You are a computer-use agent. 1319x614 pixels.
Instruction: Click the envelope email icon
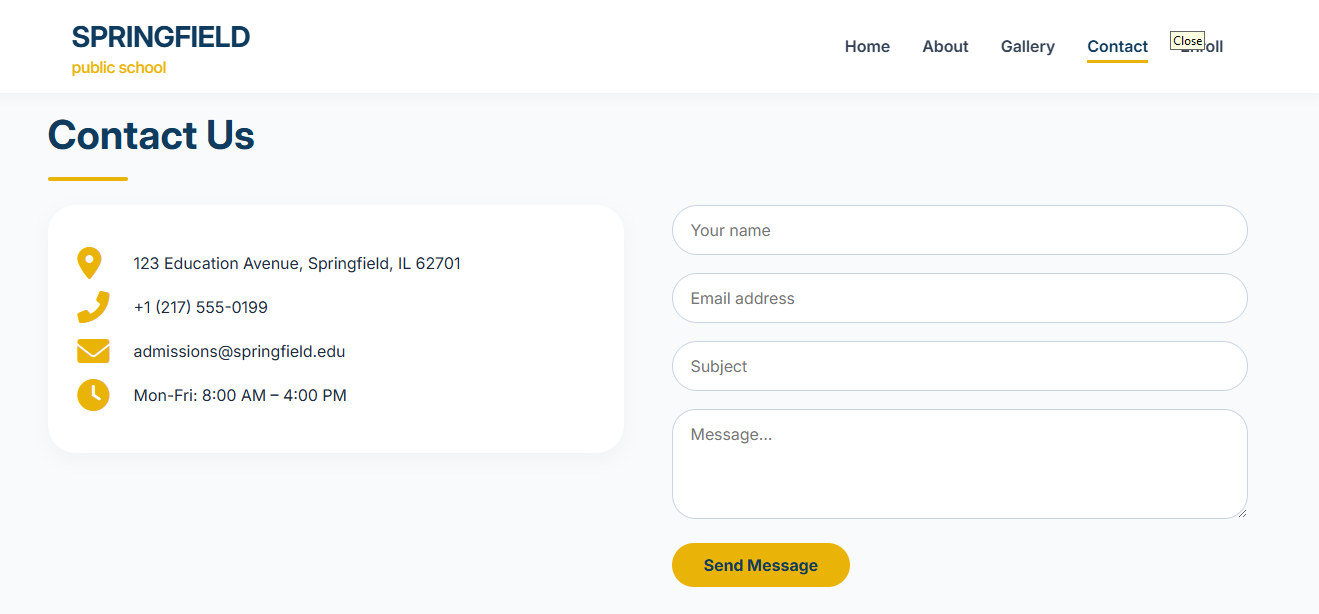point(93,351)
